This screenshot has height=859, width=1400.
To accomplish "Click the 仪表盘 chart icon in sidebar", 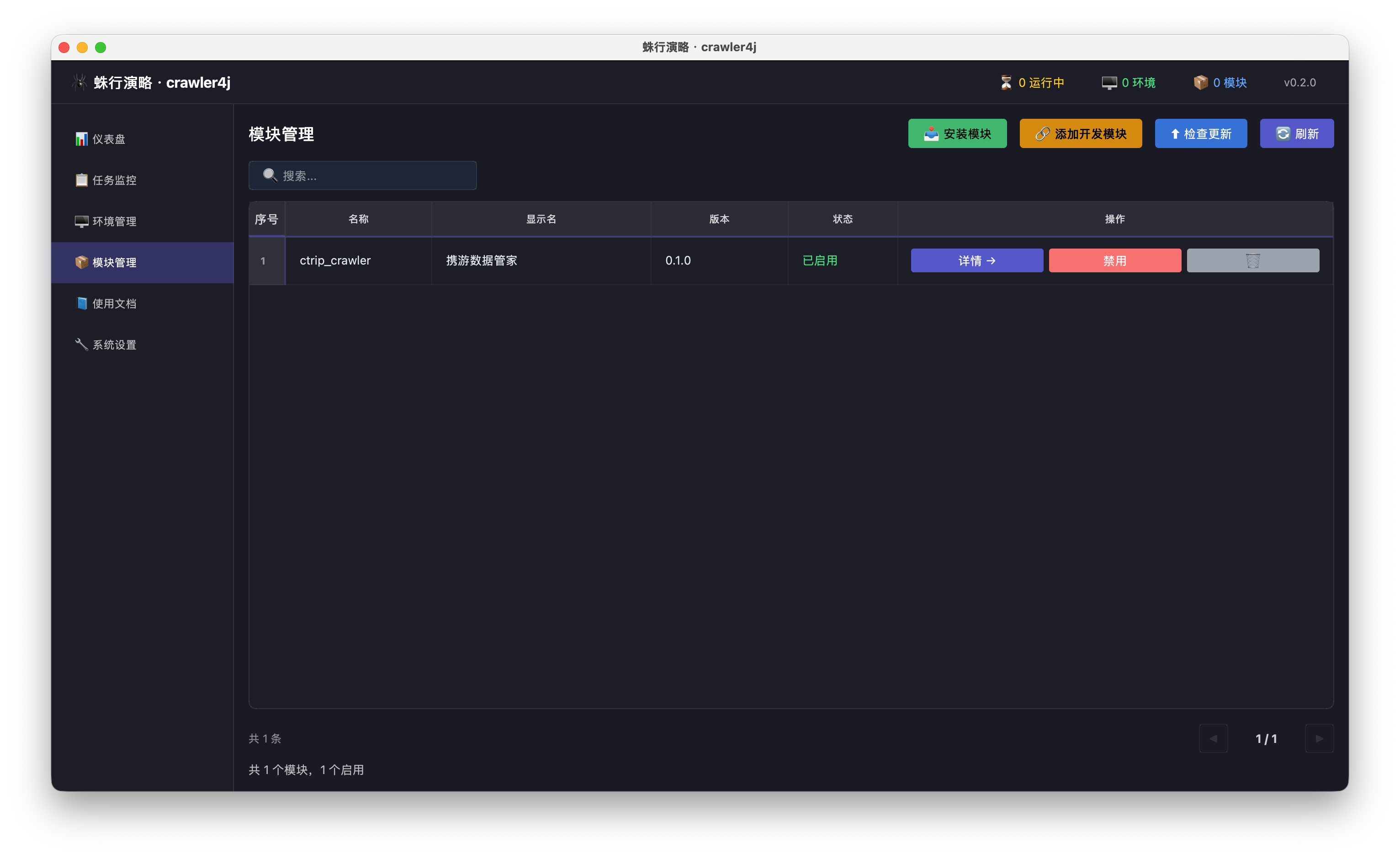I will click(82, 139).
